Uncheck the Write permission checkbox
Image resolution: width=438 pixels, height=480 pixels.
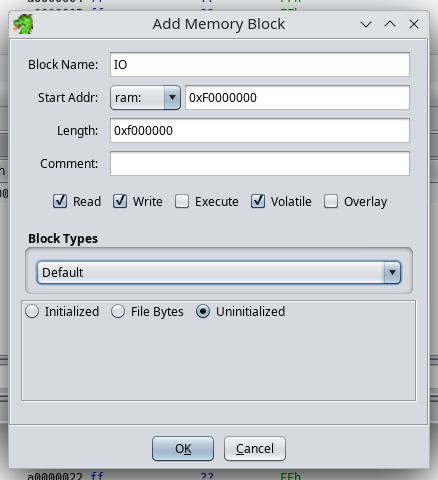(x=120, y=201)
